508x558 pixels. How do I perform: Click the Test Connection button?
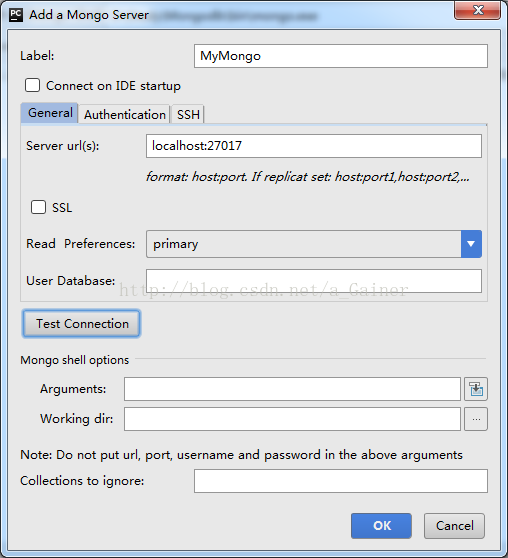click(x=82, y=323)
